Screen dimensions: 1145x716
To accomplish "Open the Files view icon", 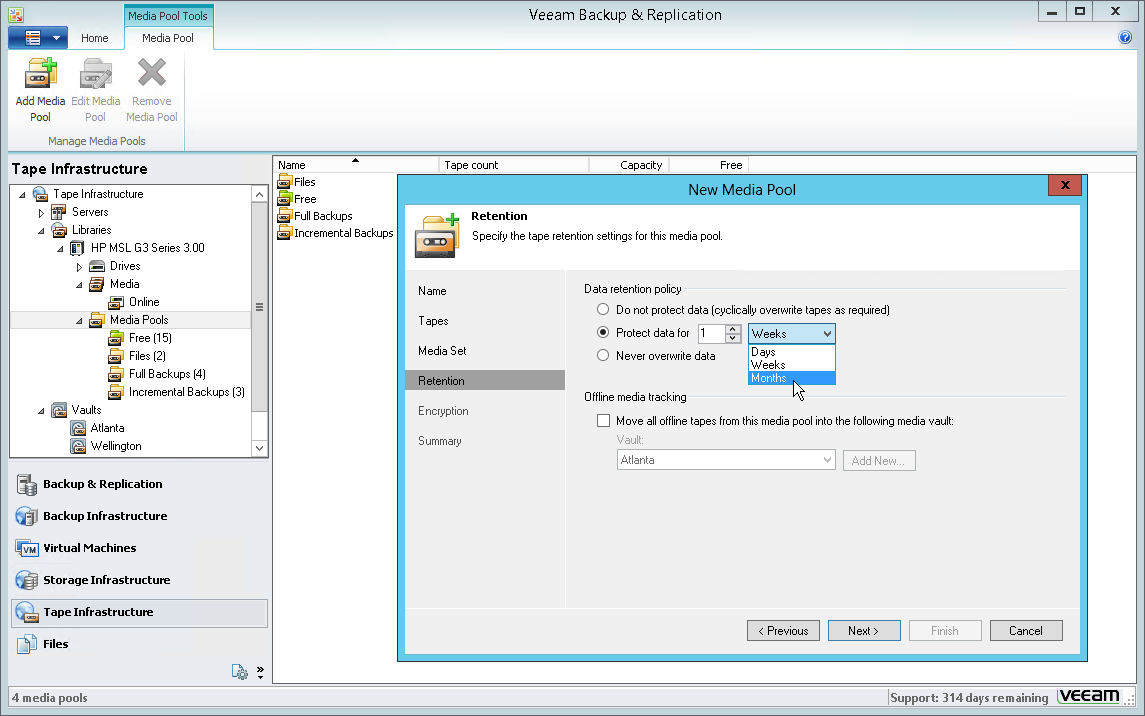I will [x=26, y=644].
